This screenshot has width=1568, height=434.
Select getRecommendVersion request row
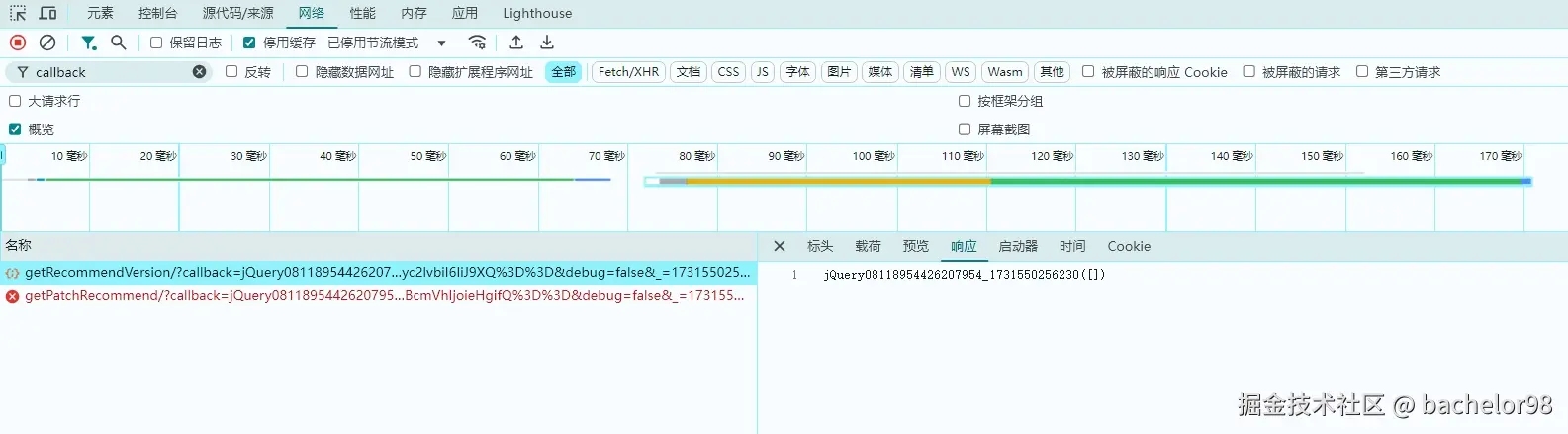tap(378, 273)
